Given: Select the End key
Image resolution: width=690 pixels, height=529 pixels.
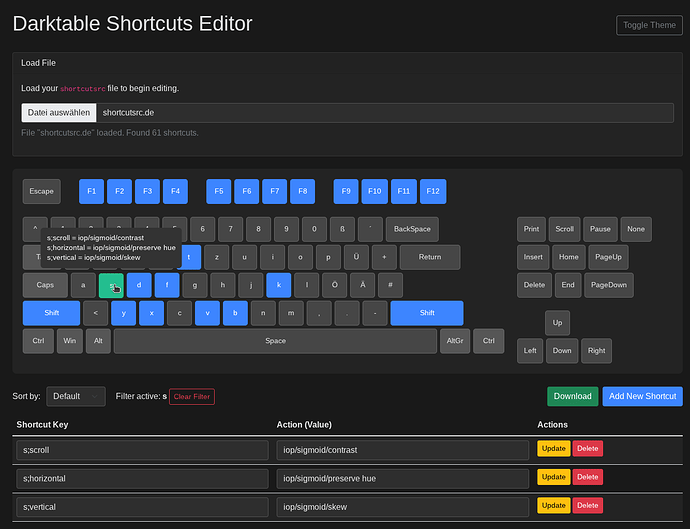Looking at the screenshot, I should (568, 285).
